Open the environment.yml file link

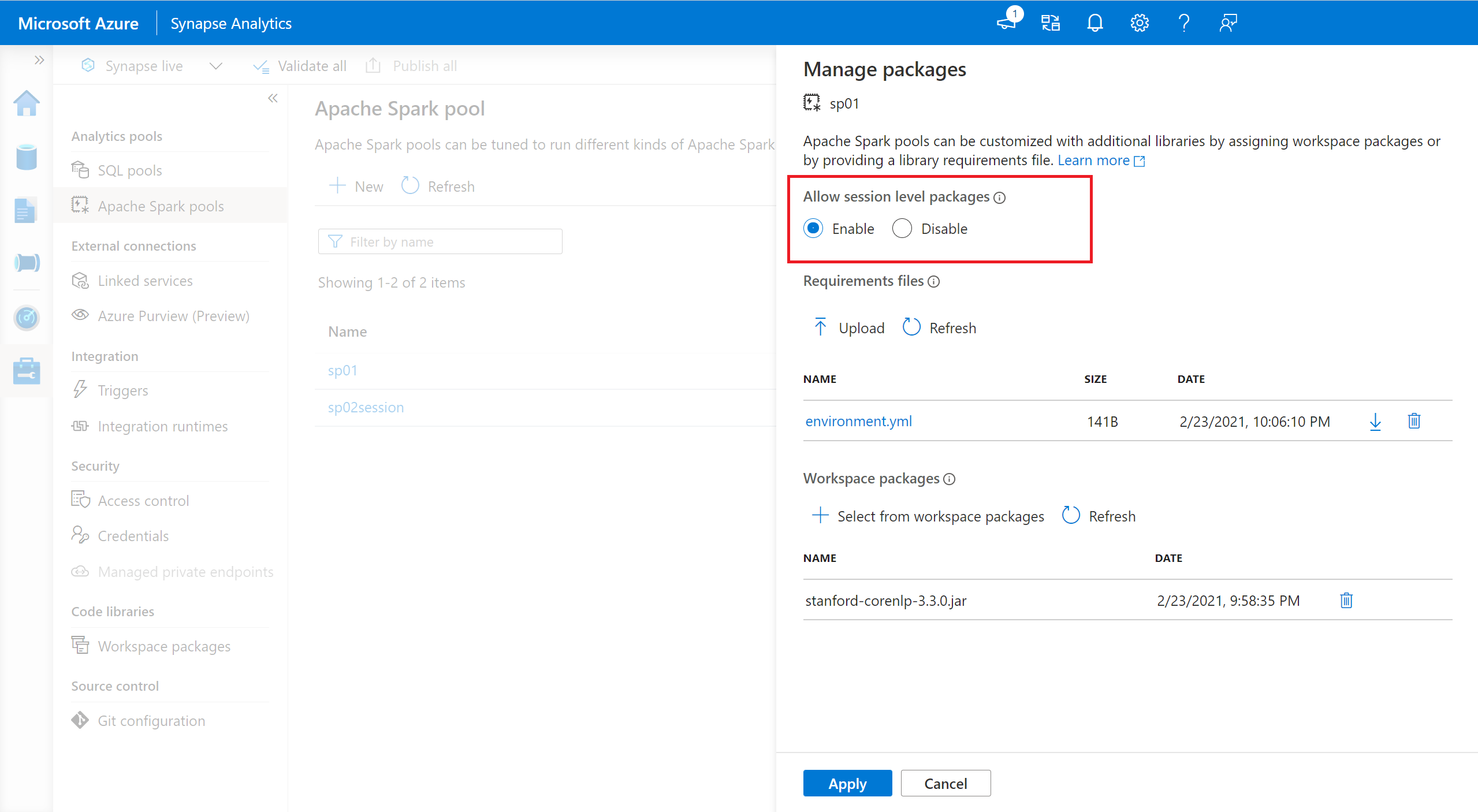click(x=859, y=421)
